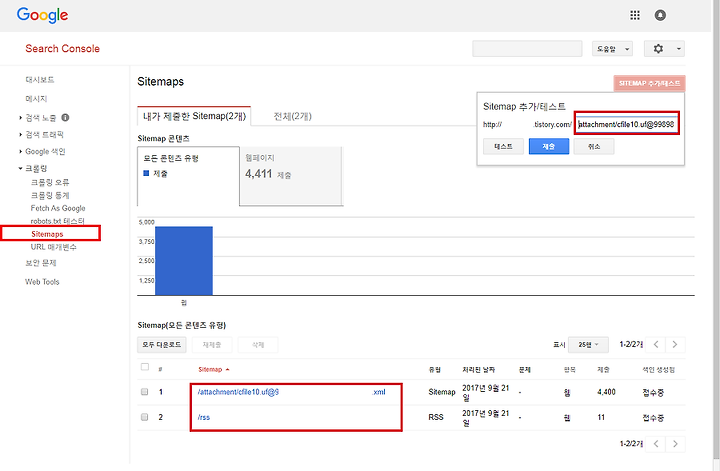Open robots.txt 테스터 in the sidebar
The image size is (720, 471).
(x=57, y=221)
